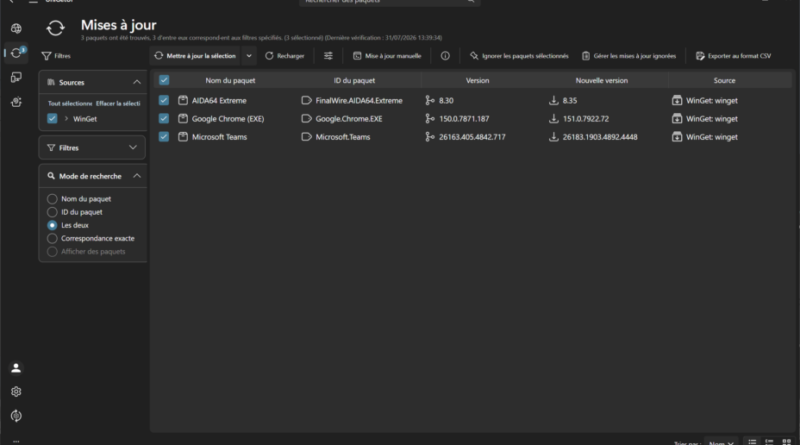Click the Google Chrome (EXE) package name
Screen dimensions: 800x445
point(228,118)
